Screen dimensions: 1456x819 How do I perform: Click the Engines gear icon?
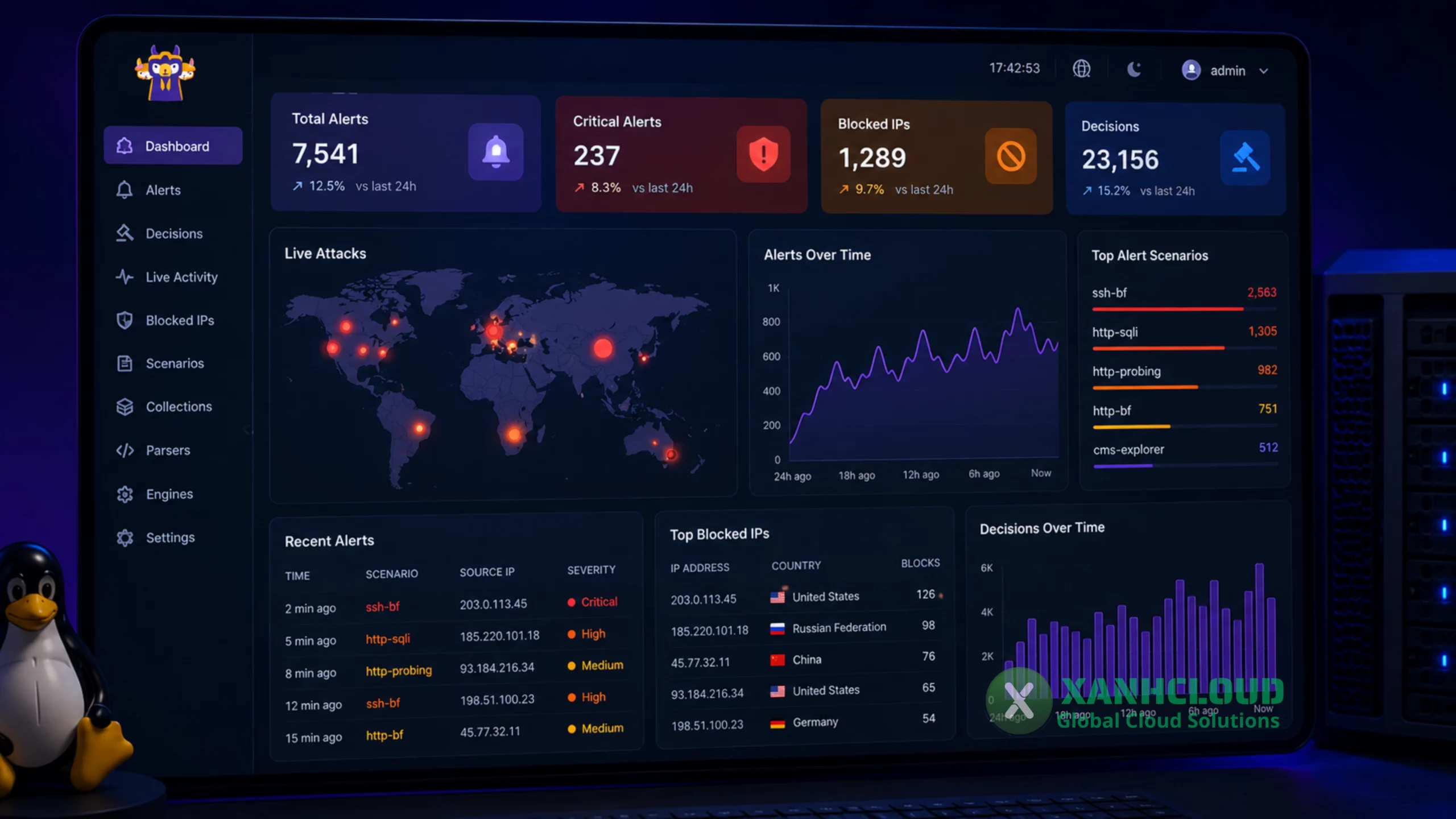[125, 494]
